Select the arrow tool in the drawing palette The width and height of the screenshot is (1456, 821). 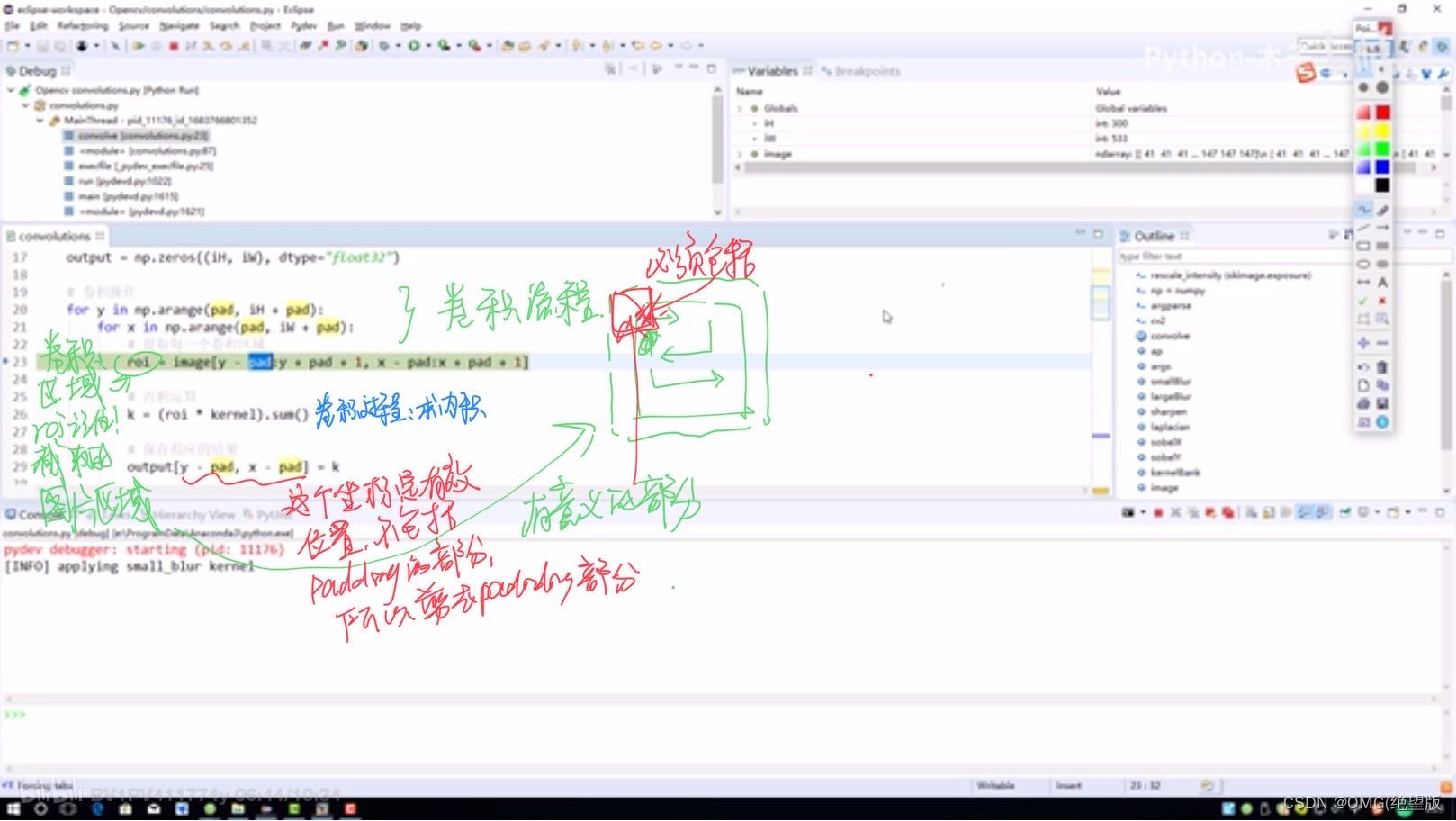coord(1383,227)
